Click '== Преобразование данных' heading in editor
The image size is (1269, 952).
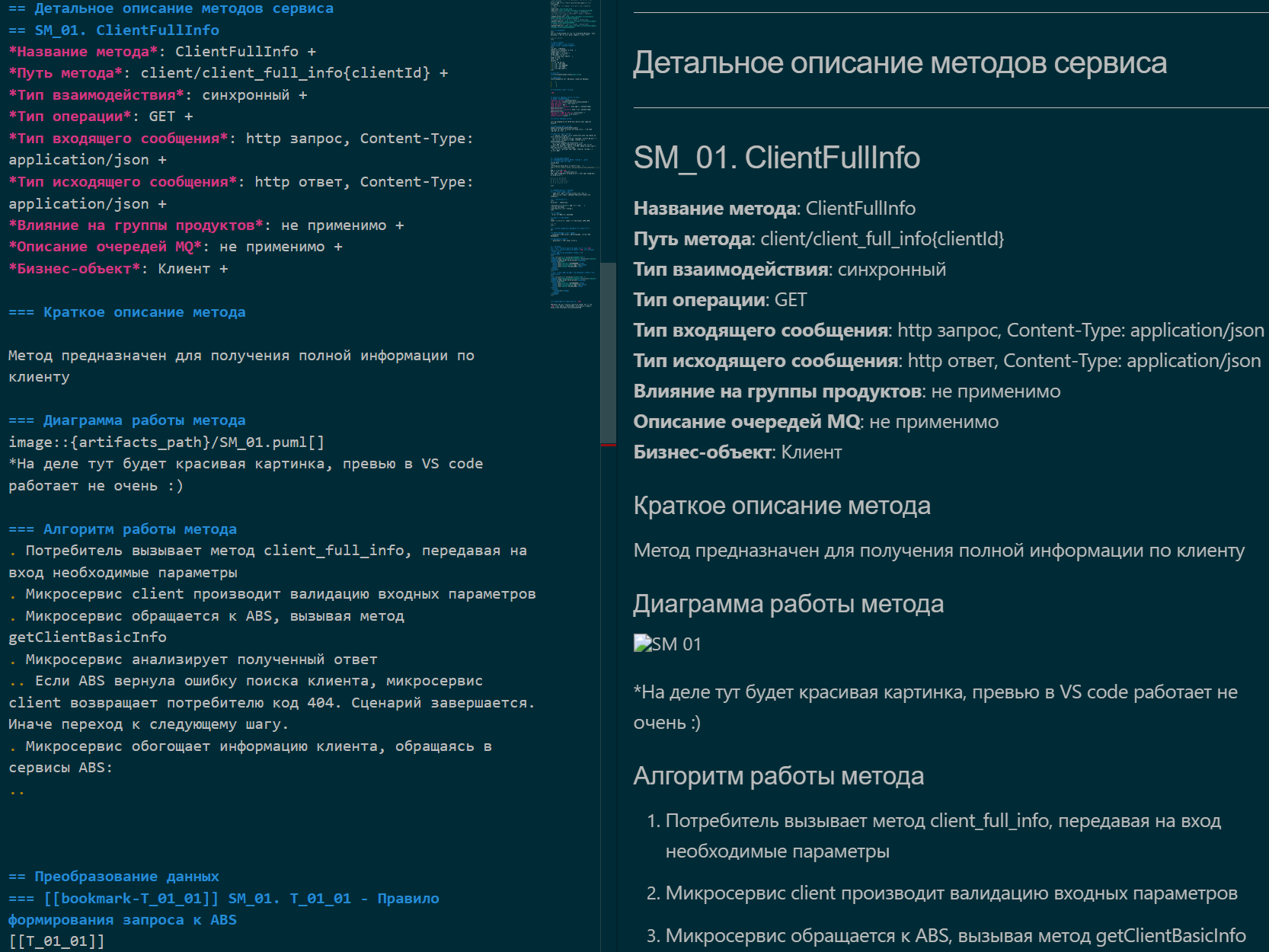114,877
